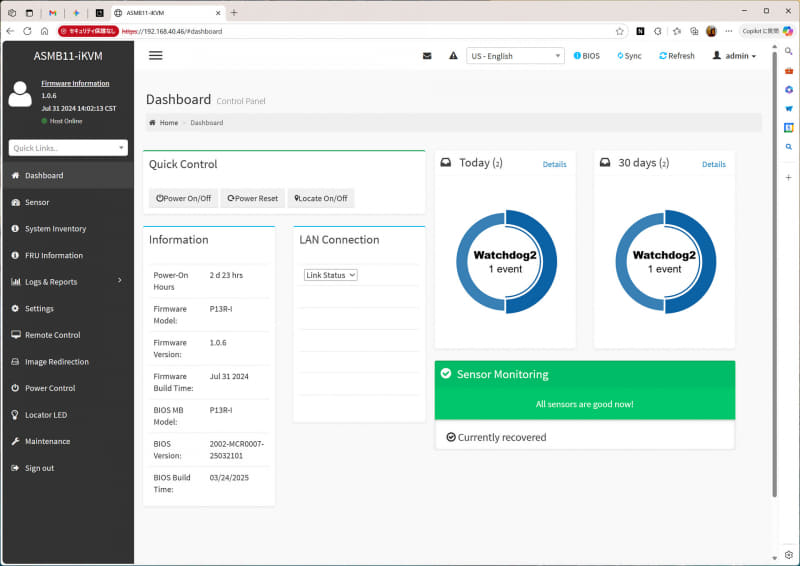
Task: Open the browser favorites icon in toolbar
Action: point(677,31)
